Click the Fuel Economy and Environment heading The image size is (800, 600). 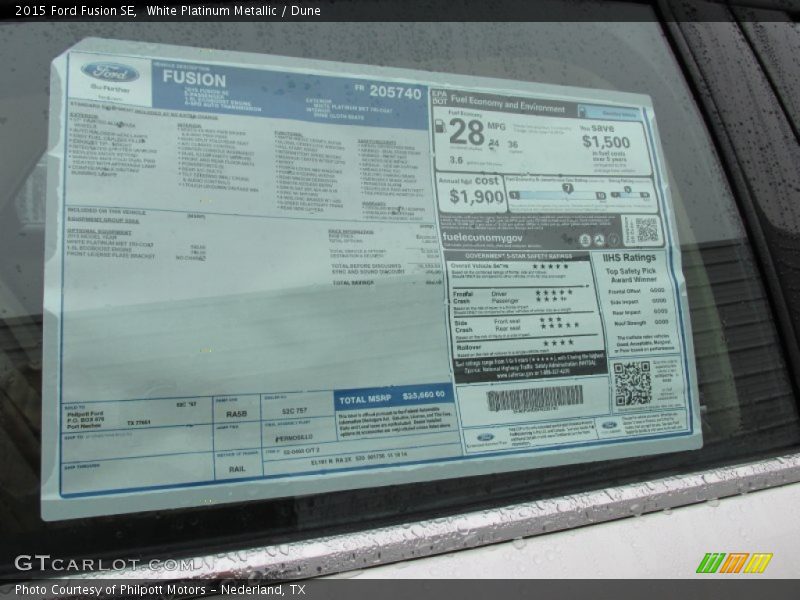(x=508, y=104)
